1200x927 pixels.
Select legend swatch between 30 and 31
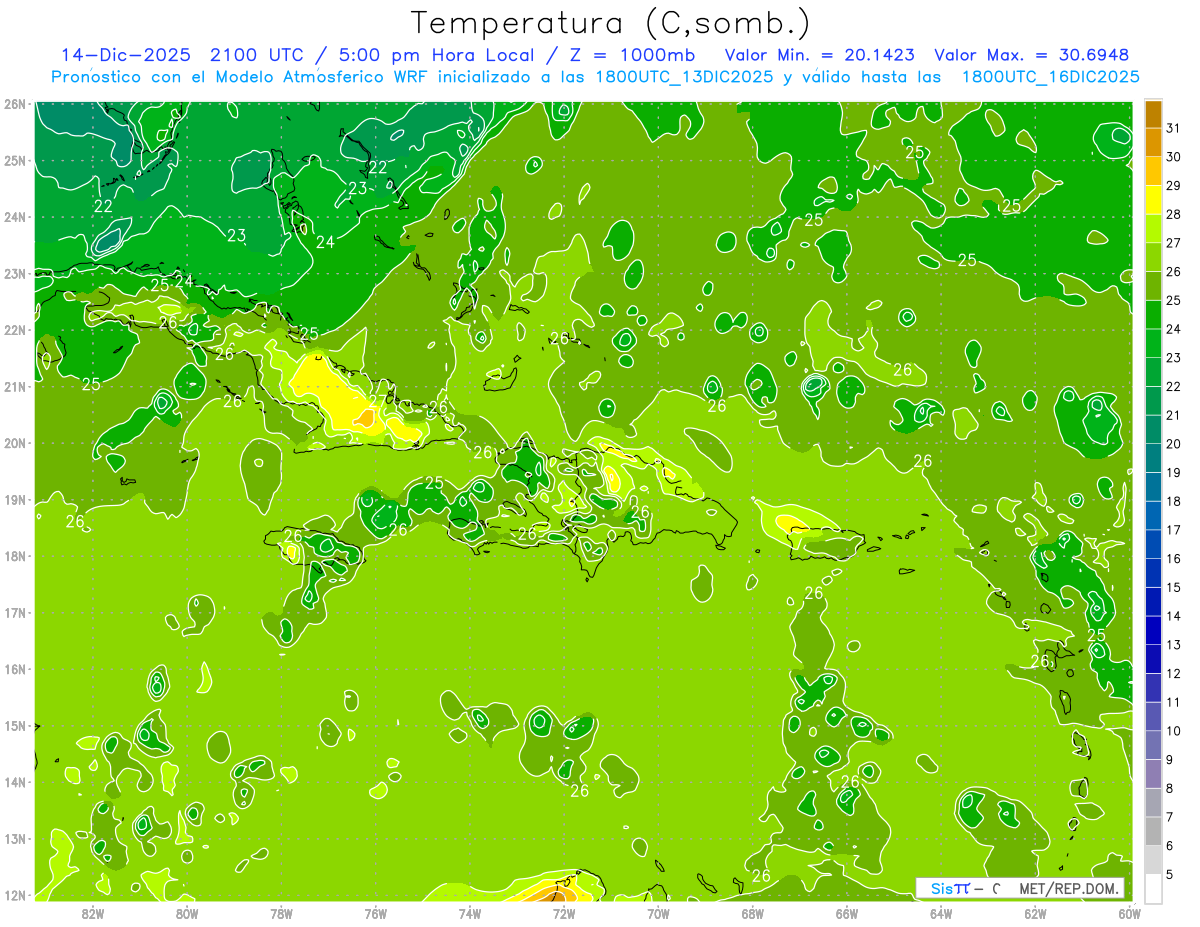tap(1153, 142)
